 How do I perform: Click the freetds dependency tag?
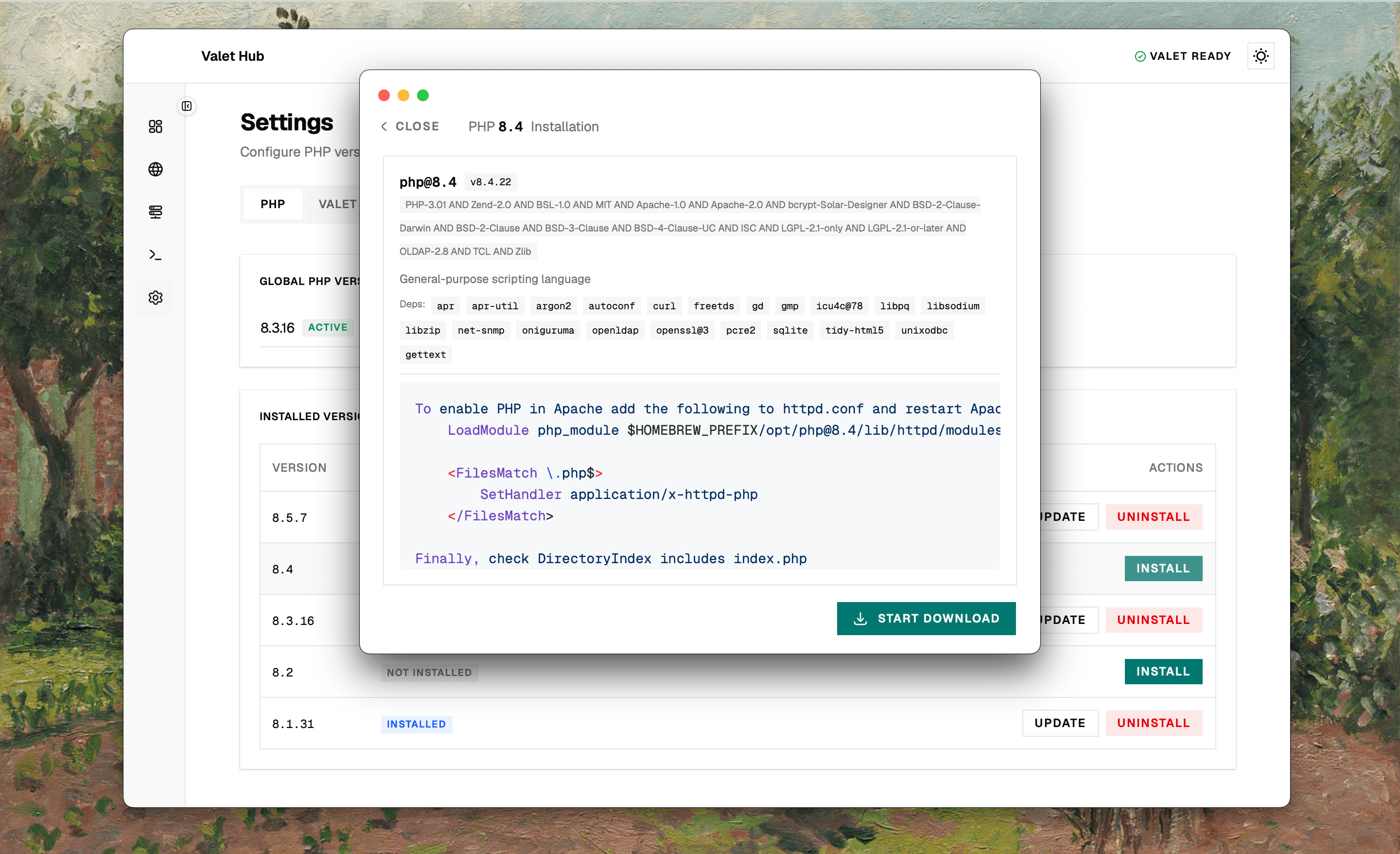coord(713,306)
